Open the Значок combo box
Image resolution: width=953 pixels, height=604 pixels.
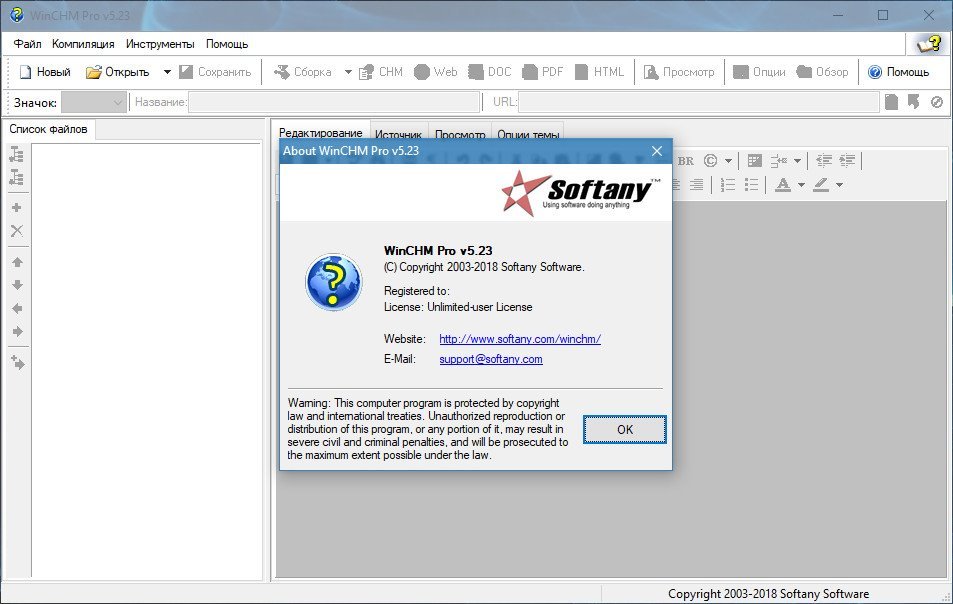tap(94, 103)
